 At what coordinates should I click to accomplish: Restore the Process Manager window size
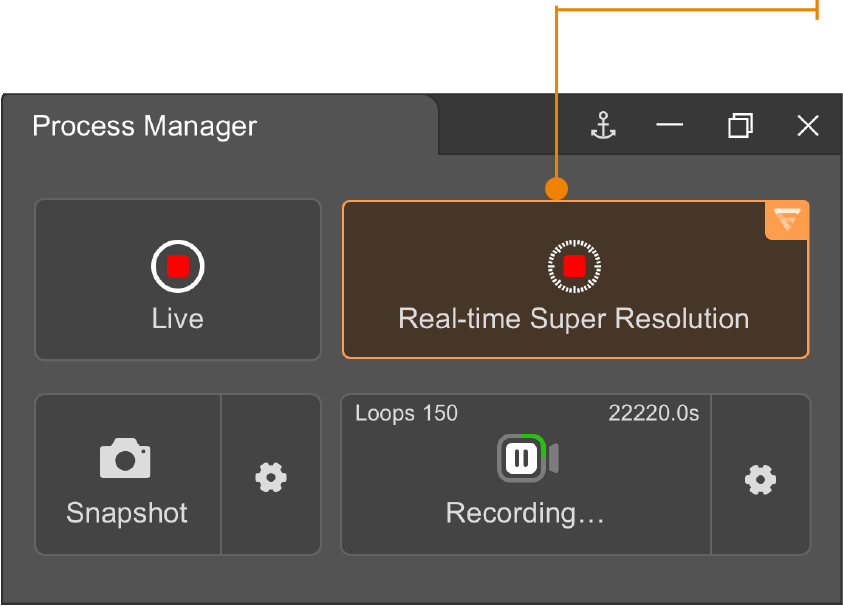coord(740,125)
